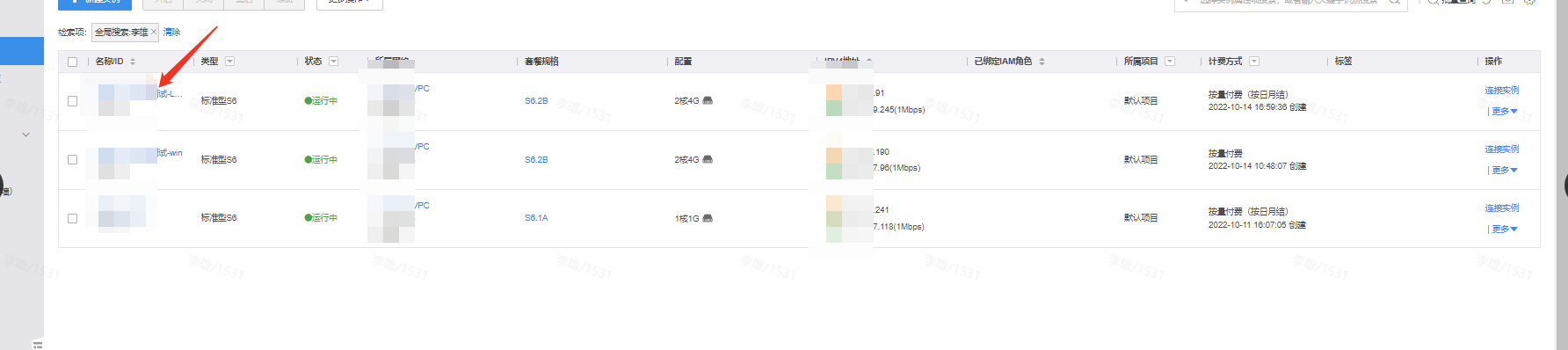Open the 类型 column filter icon

tap(230, 62)
